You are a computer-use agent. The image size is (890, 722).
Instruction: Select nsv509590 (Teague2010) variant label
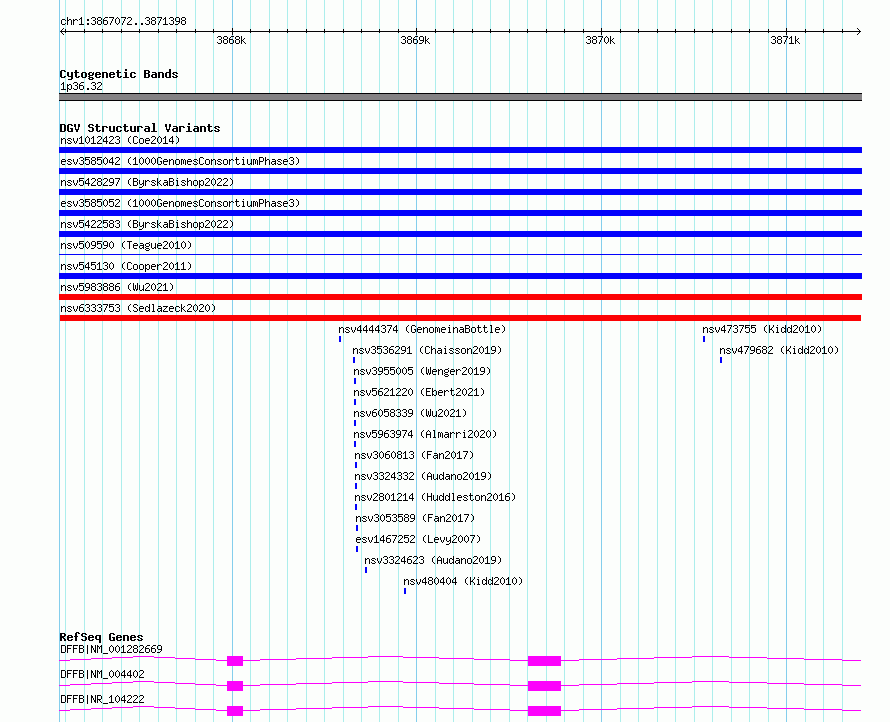point(126,245)
